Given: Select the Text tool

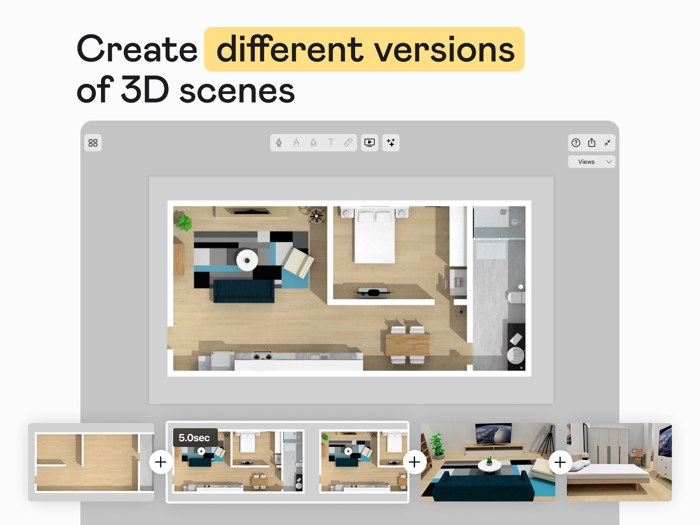Looking at the screenshot, I should pos(331,143).
